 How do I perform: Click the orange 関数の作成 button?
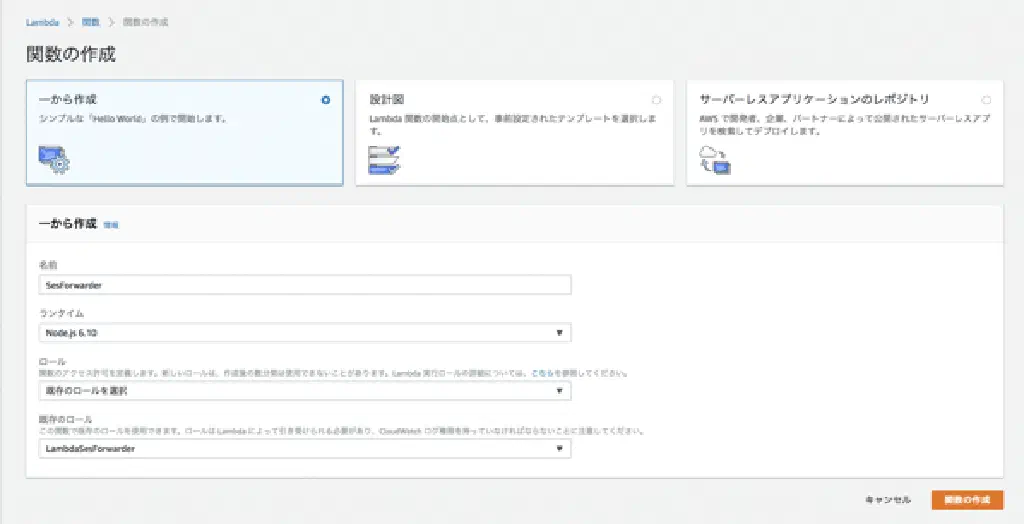point(966,500)
